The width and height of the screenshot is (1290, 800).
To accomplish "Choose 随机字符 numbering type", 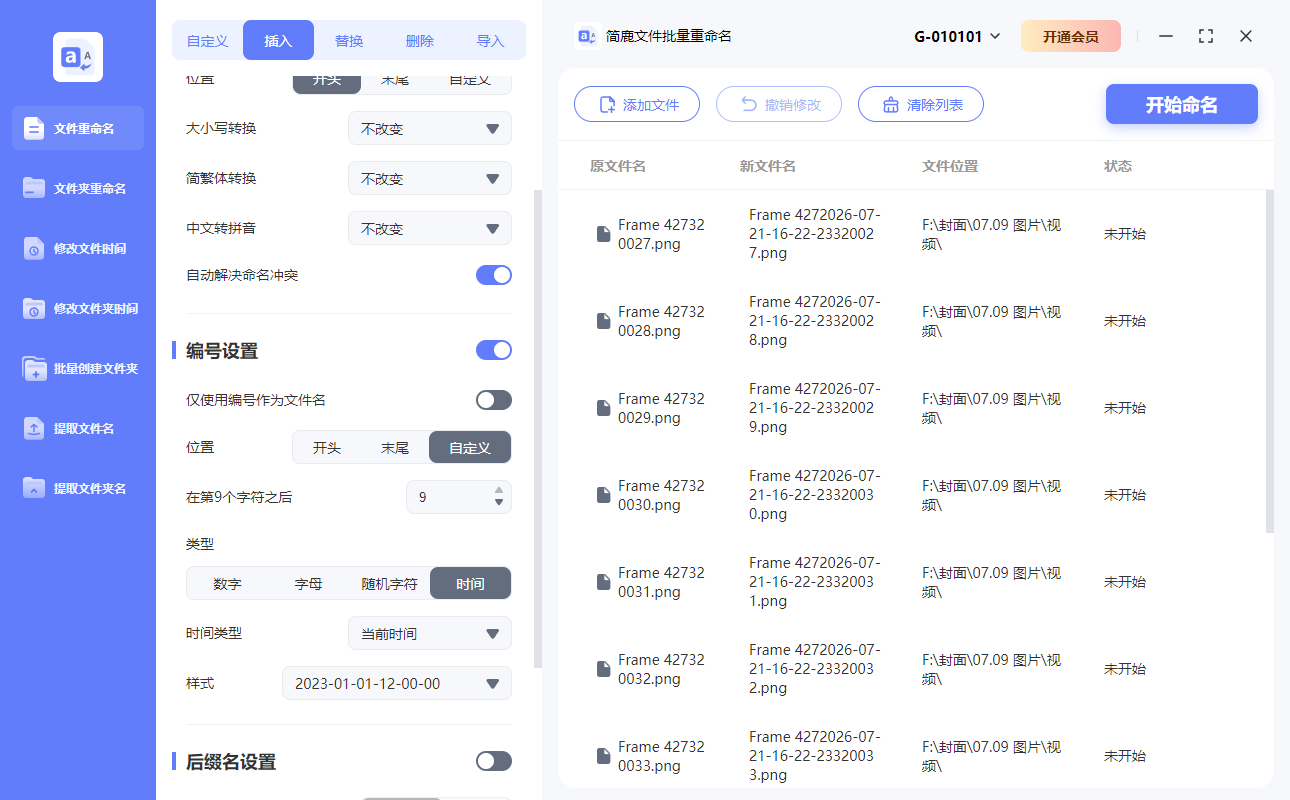I will click(390, 583).
